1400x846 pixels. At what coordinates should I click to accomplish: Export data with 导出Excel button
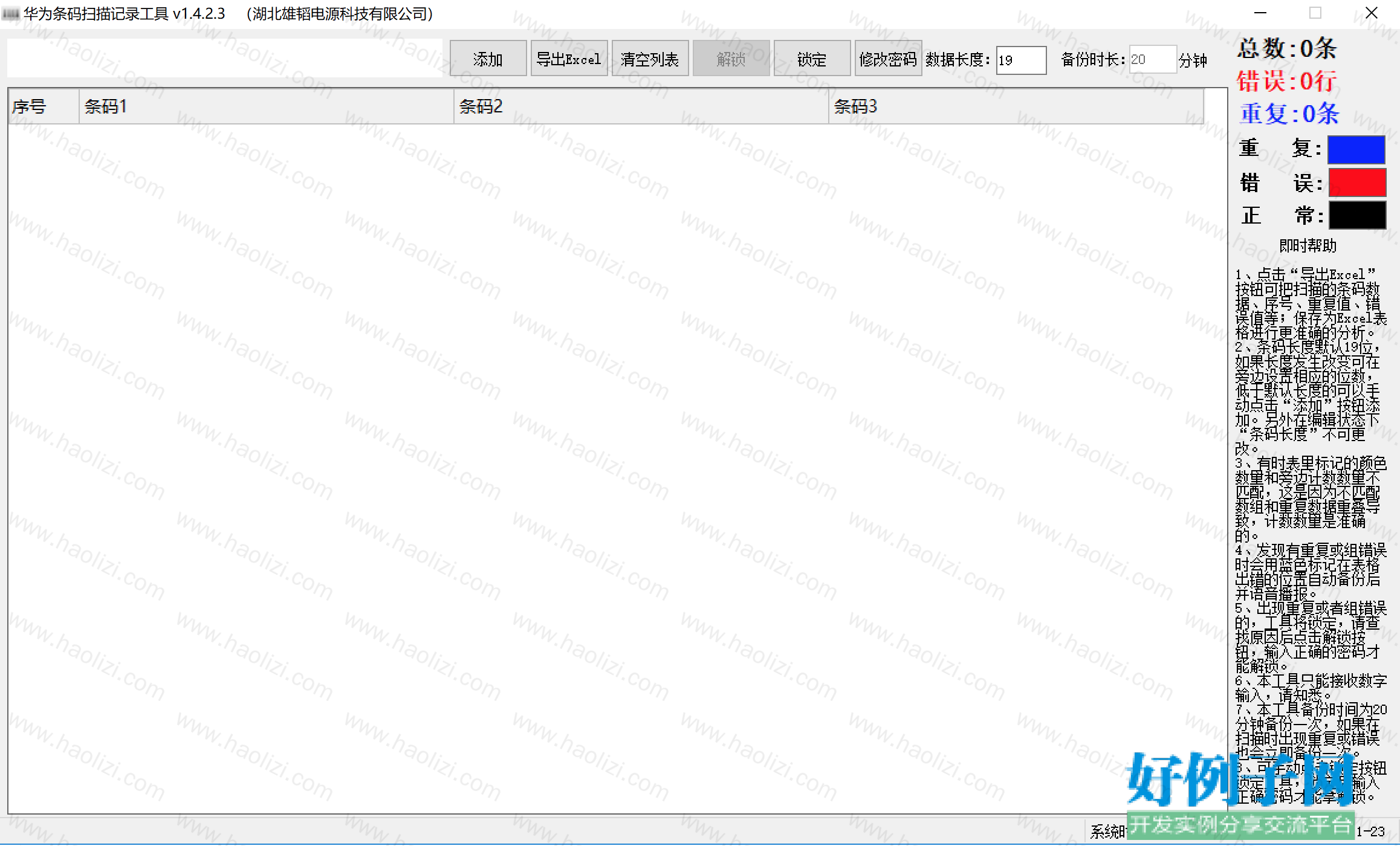coord(569,59)
